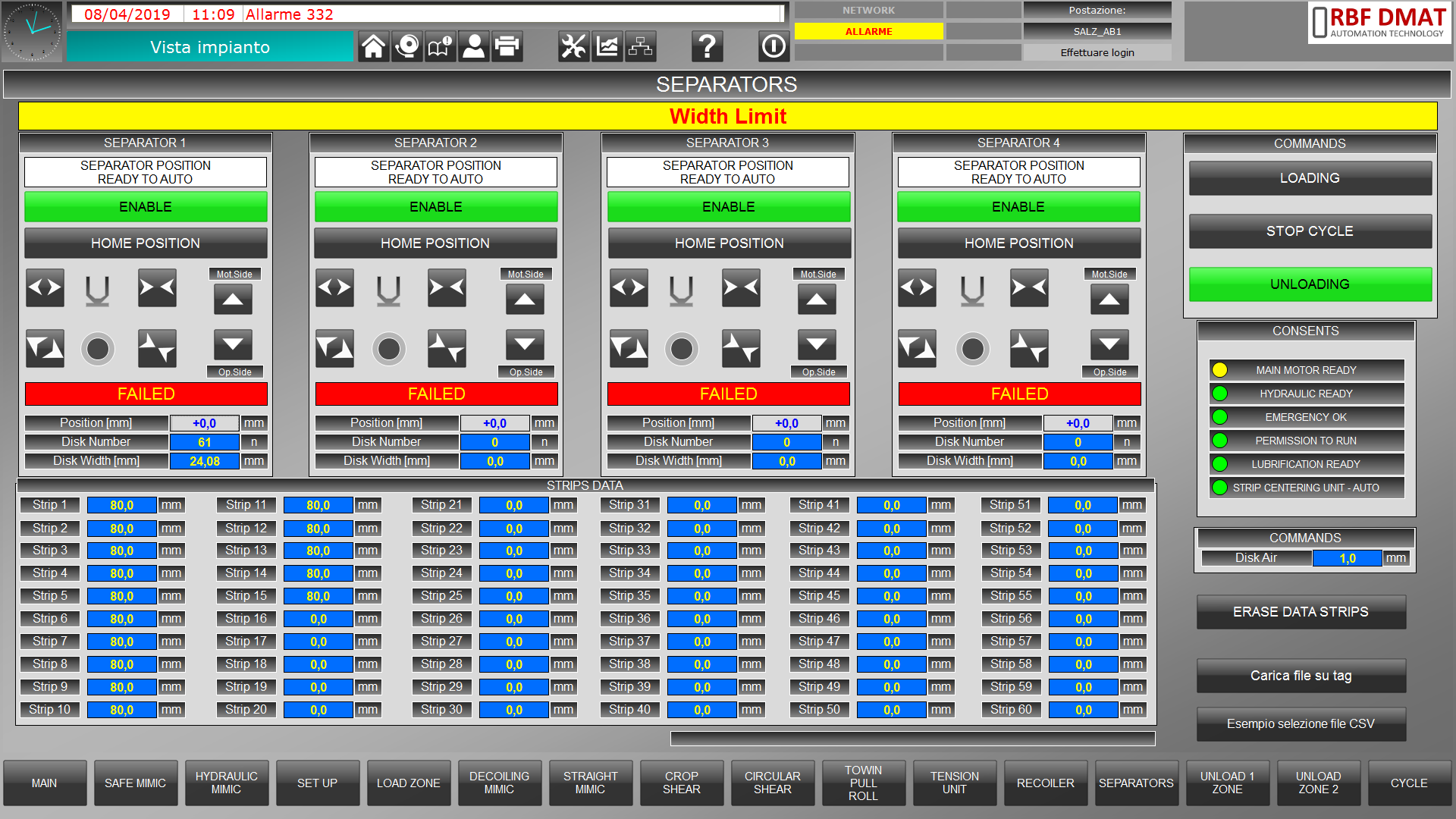
Task: Click Separator 2 diagonal triangles left icon
Action: click(x=334, y=349)
